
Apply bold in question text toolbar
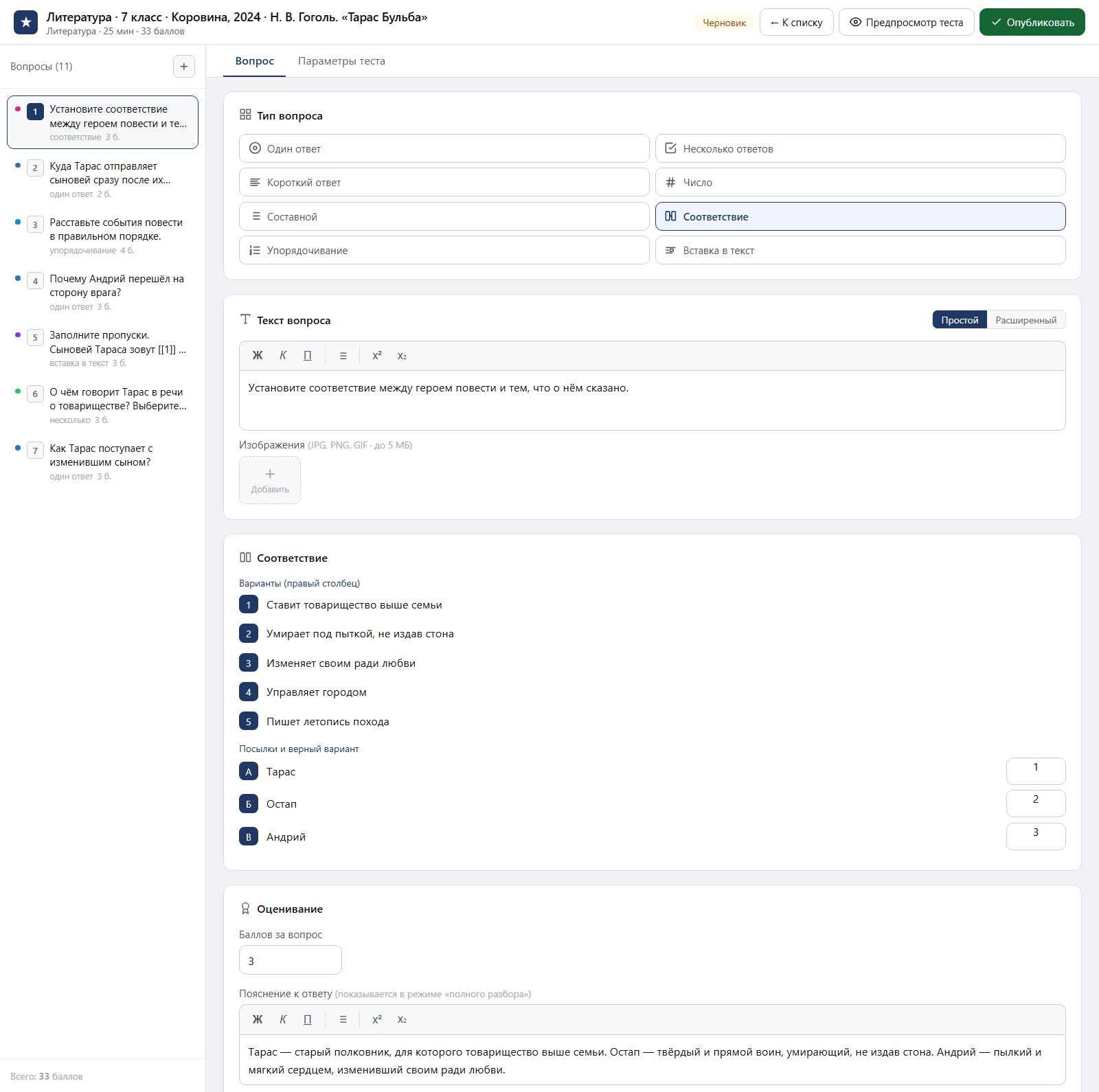pos(258,356)
